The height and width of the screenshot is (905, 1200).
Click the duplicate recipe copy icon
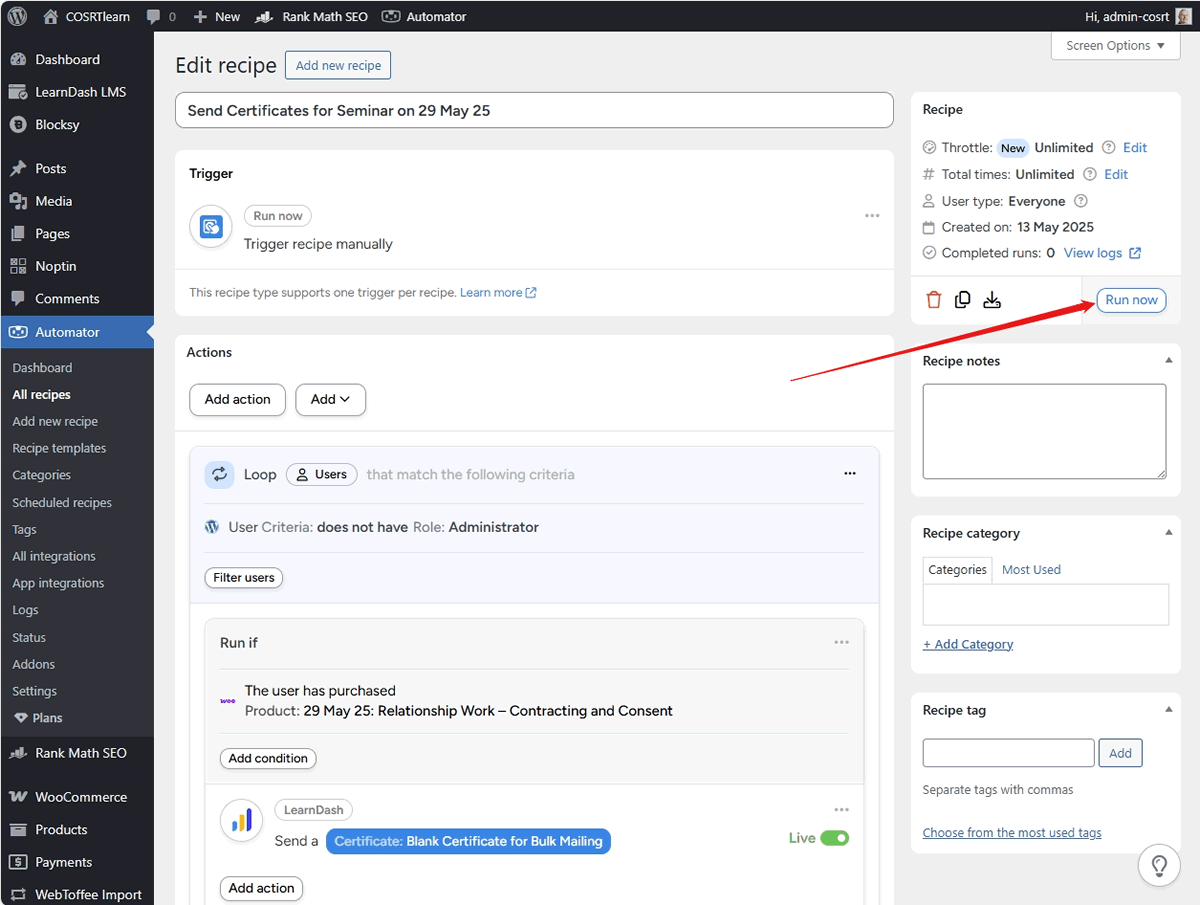pyautogui.click(x=962, y=300)
